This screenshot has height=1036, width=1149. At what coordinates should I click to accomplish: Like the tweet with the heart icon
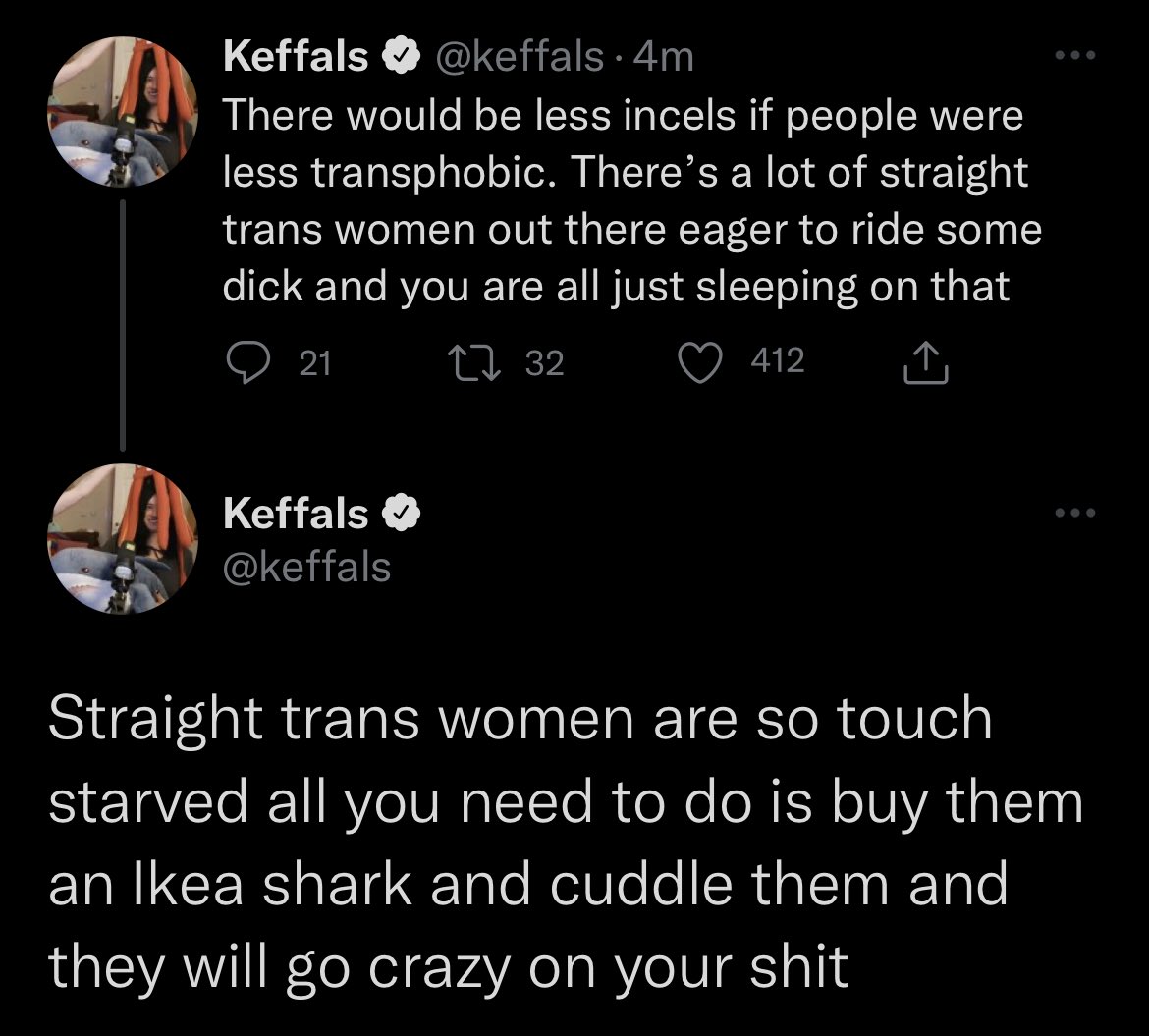coord(701,363)
